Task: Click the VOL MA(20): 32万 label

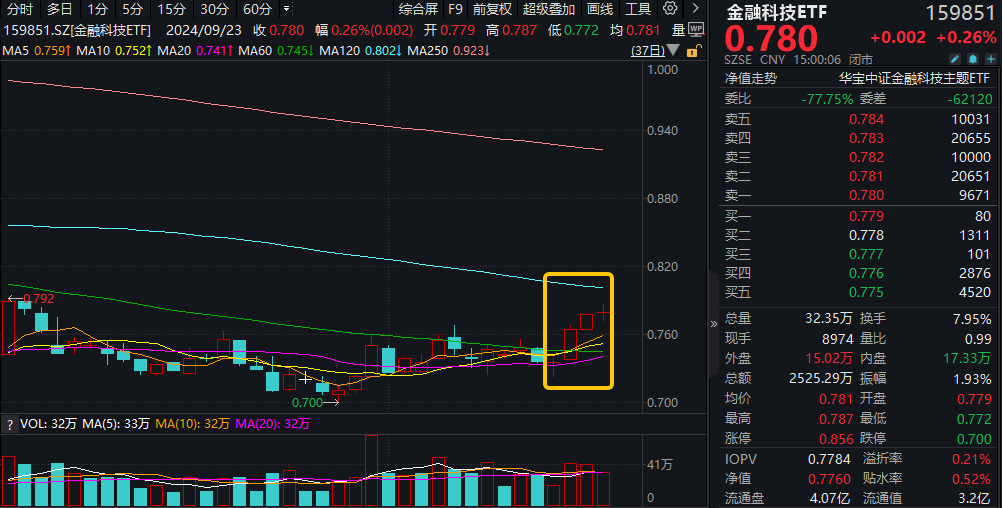Action: 272,424
